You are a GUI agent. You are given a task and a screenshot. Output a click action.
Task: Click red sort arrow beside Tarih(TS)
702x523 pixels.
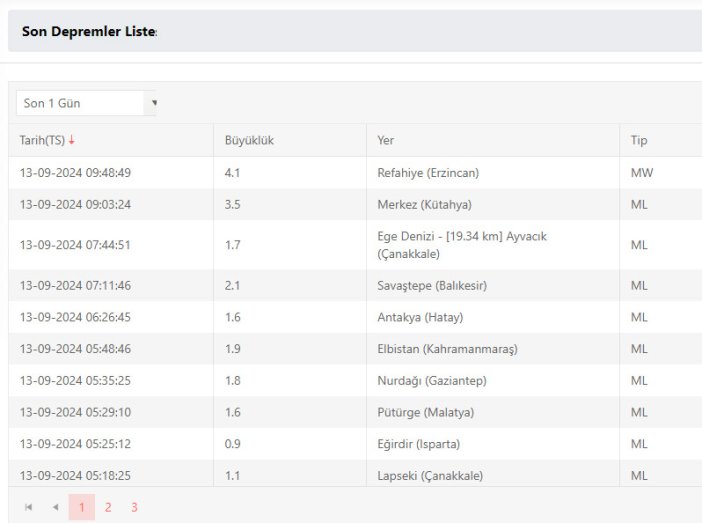tap(72, 140)
